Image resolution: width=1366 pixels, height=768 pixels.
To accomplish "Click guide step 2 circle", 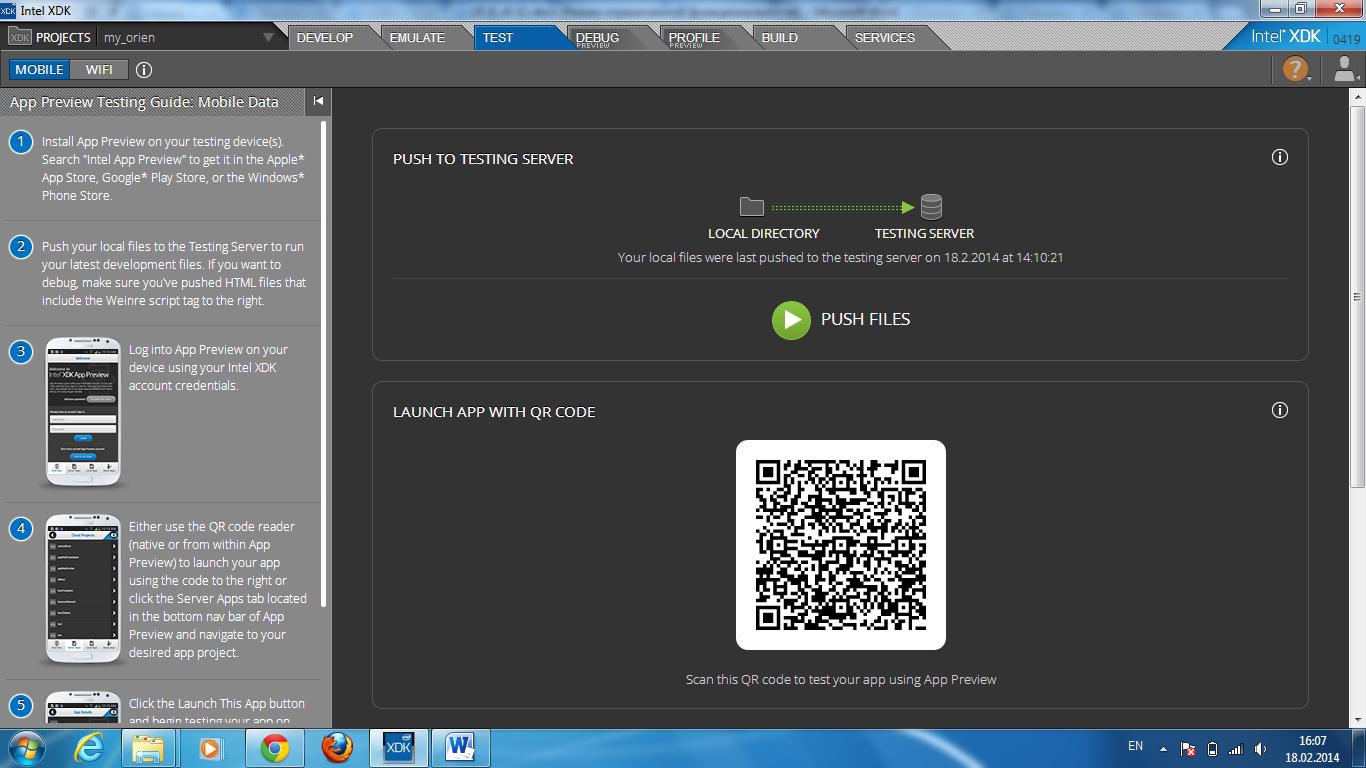I will point(21,247).
